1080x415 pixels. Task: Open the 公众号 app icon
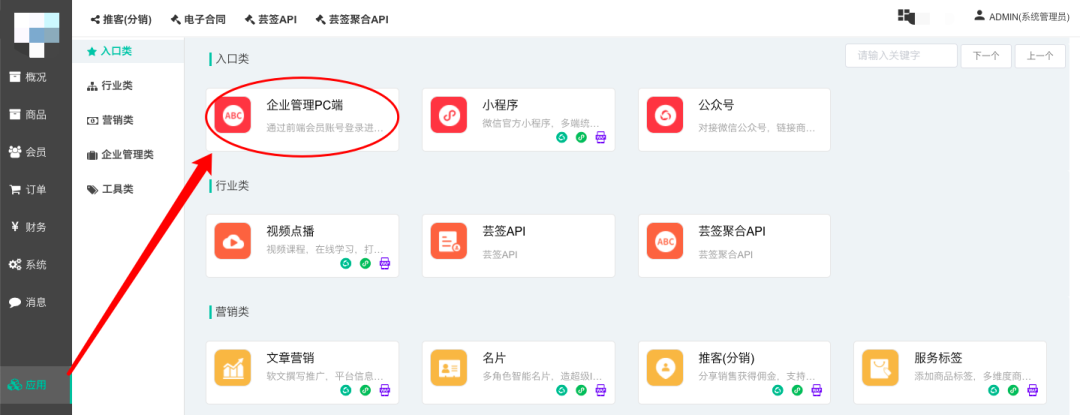665,115
